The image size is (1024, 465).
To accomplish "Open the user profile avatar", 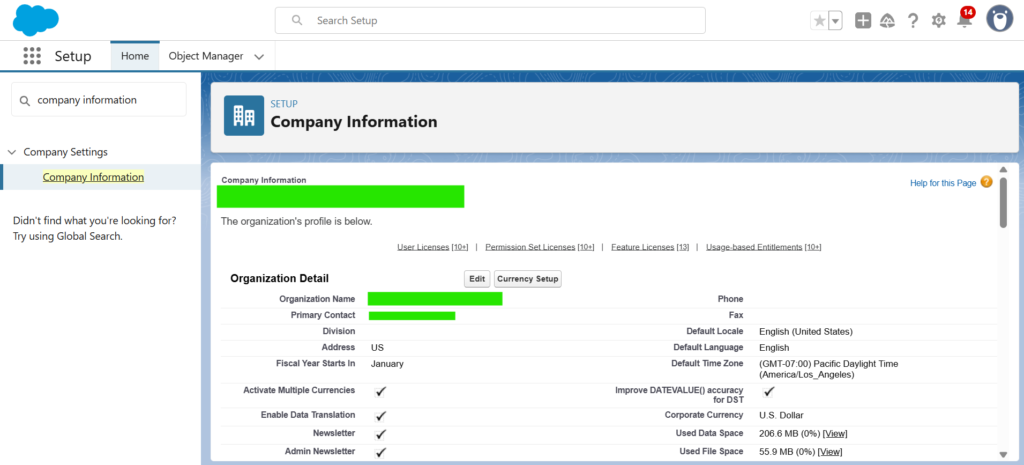I will pyautogui.click(x=999, y=20).
